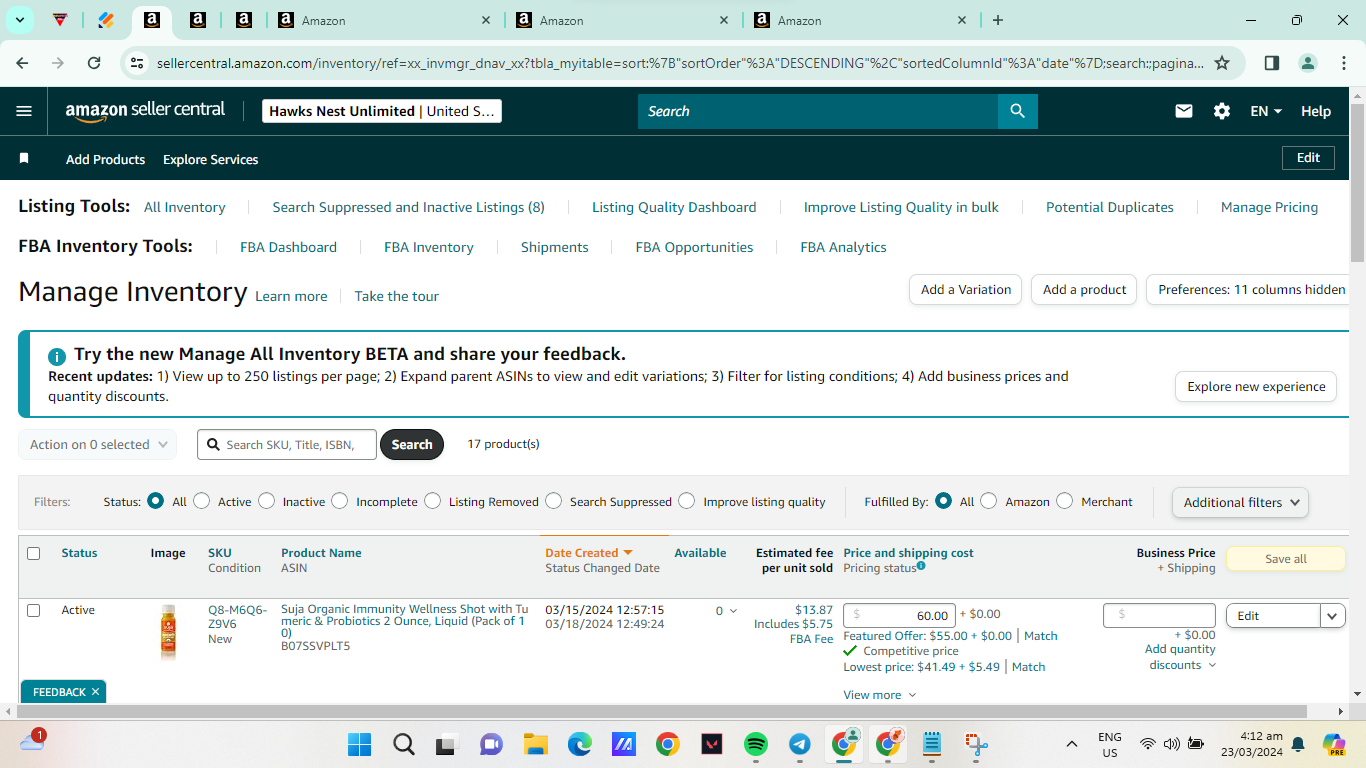Click the info icon in the BETA banner

(57, 356)
